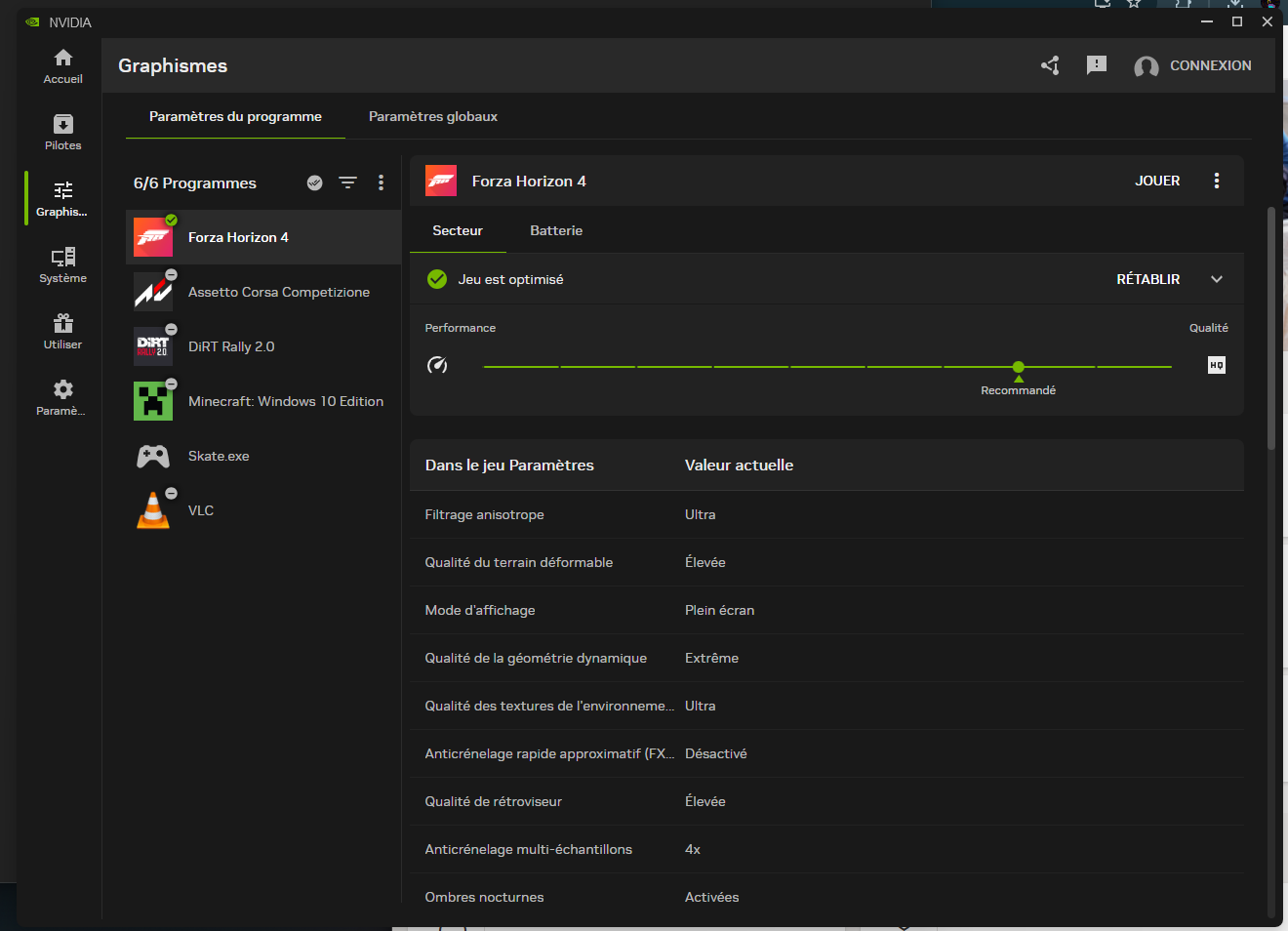Open the Paramètres gear in sidebar
This screenshot has width=1288, height=931.
[62, 398]
